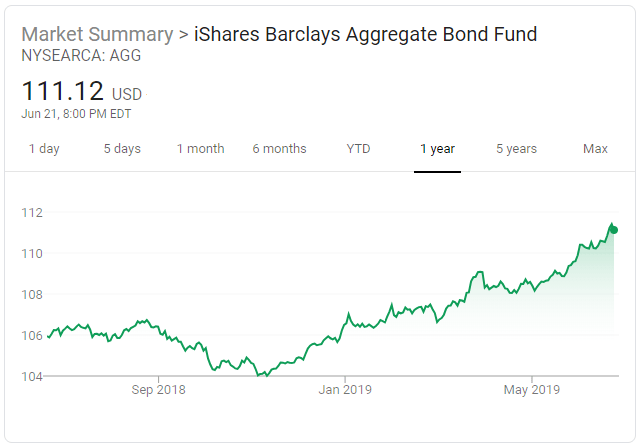Show the 6 months price range

(279, 148)
